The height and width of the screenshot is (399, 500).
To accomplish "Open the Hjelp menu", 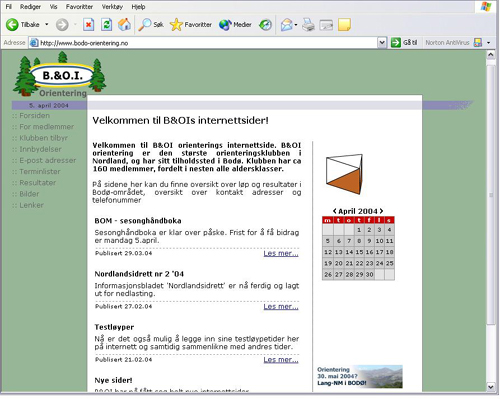I will 138,7.
